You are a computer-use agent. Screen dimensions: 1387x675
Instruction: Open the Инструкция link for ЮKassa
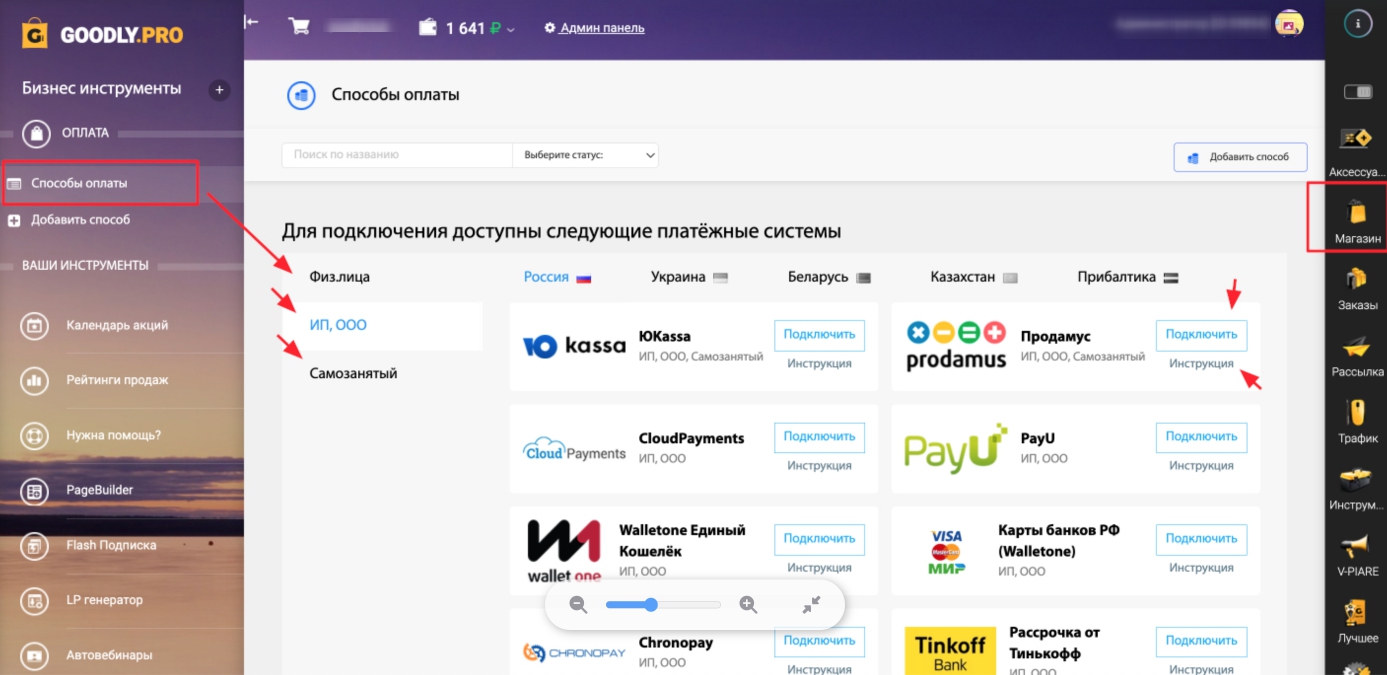click(819, 364)
